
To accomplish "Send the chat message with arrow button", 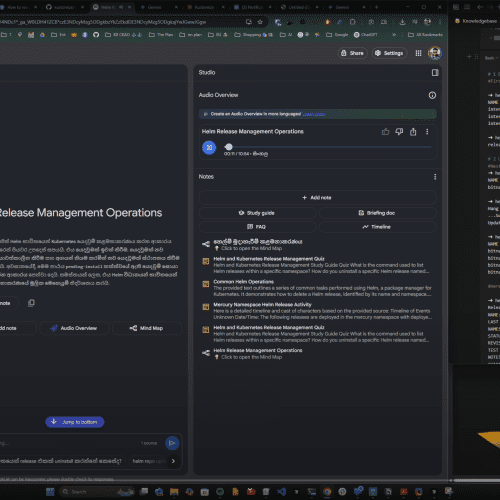I will (172, 443).
